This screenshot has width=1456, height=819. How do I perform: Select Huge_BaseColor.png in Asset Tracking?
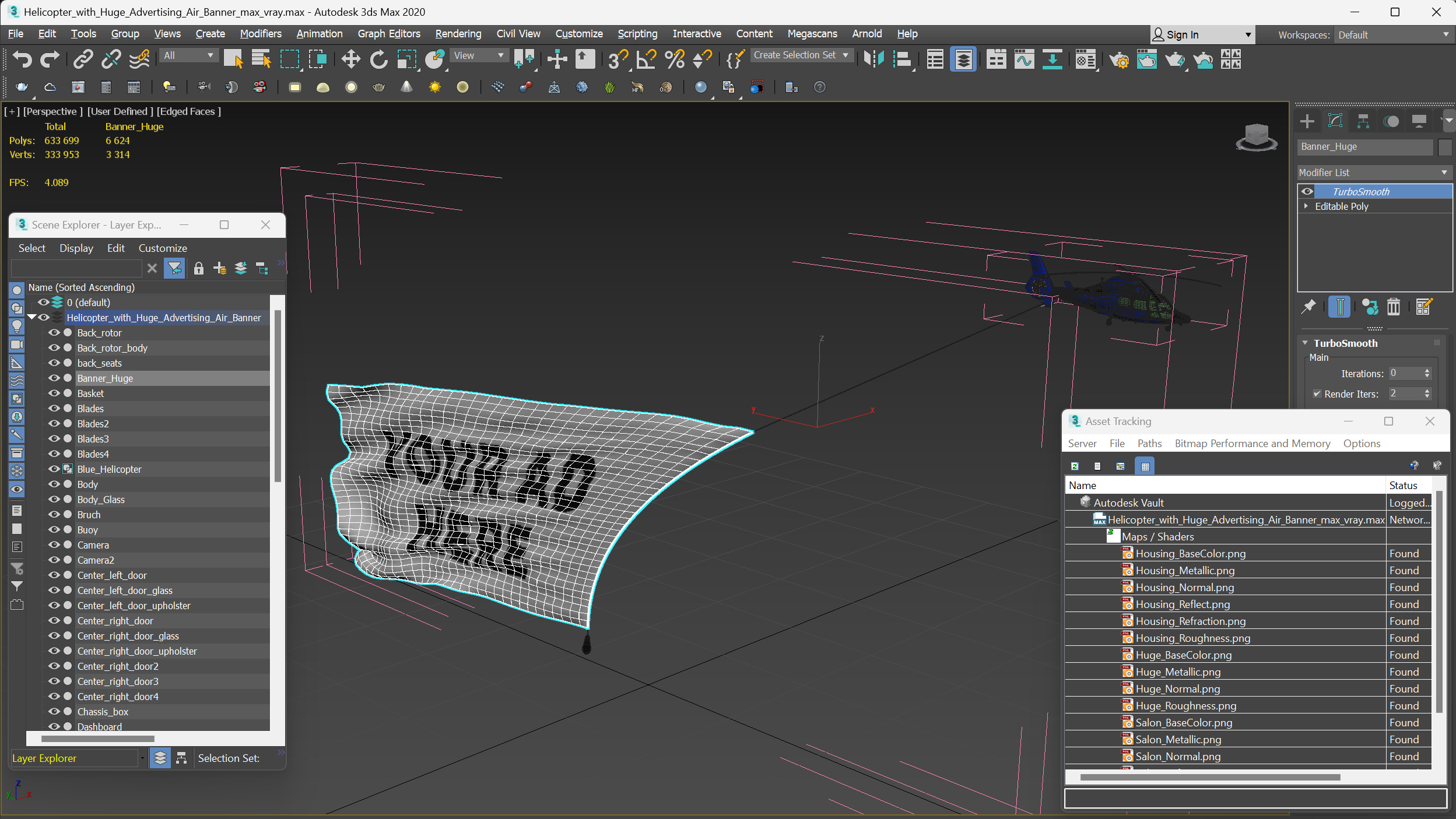pos(1184,655)
